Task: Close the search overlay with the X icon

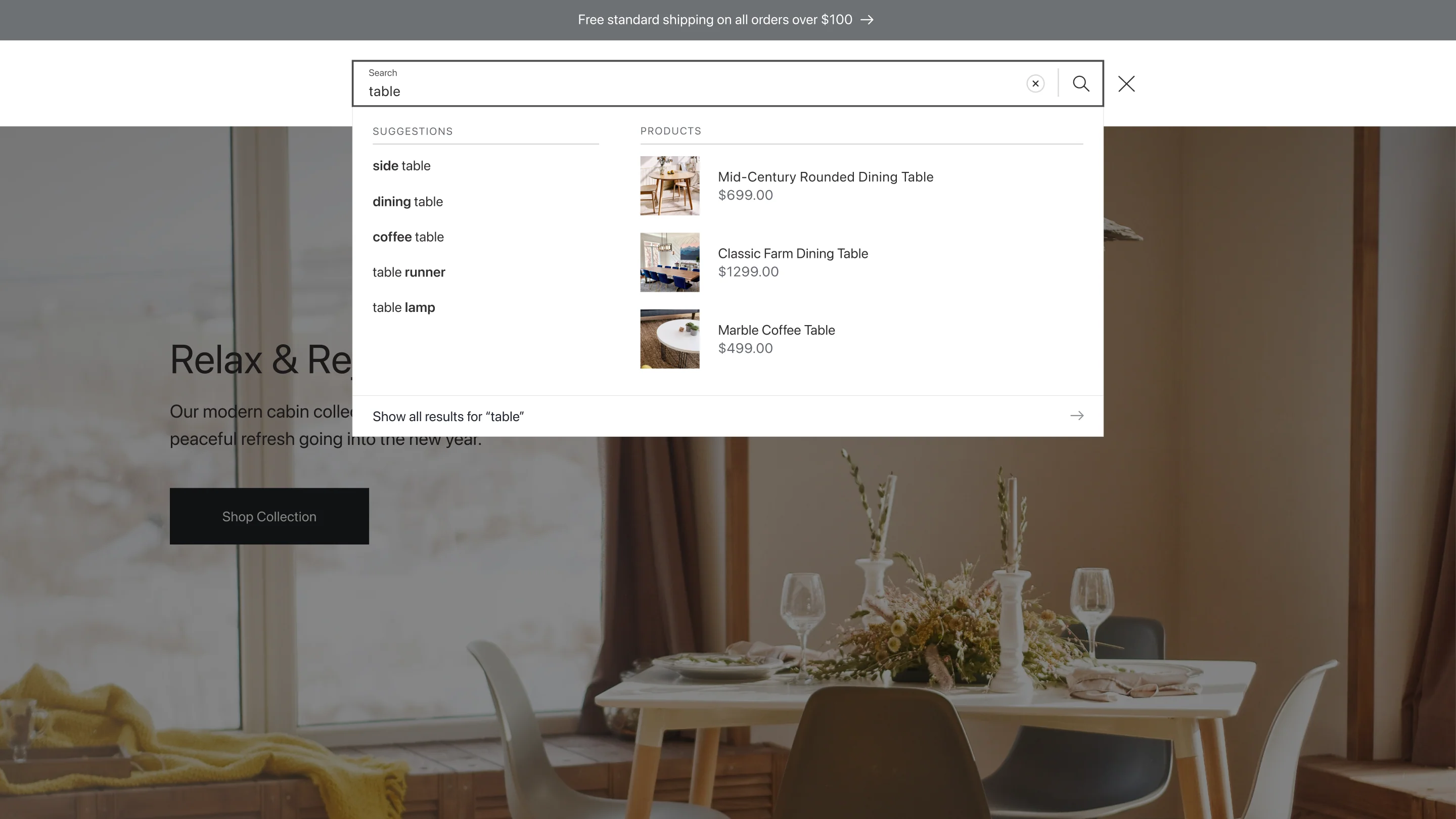Action: [1126, 83]
